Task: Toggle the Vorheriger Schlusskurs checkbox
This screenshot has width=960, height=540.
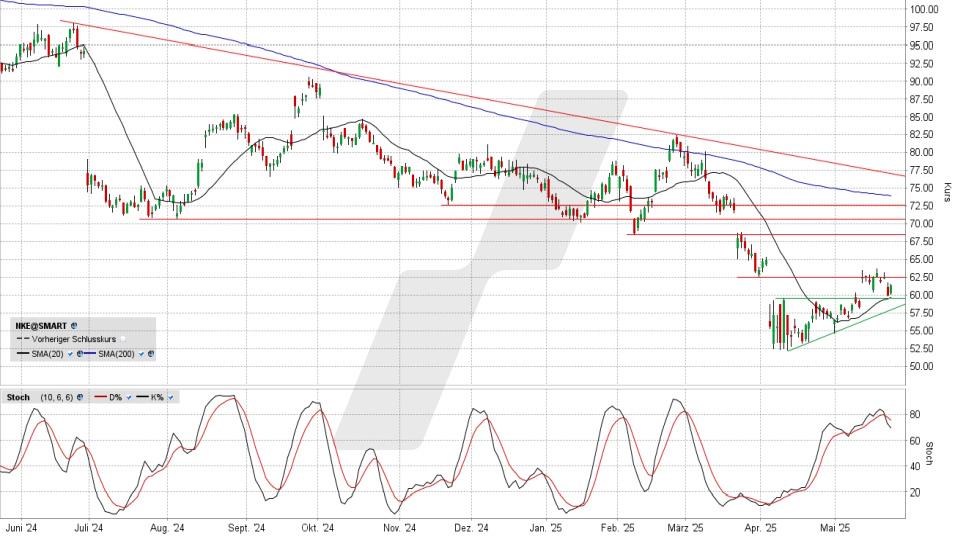Action: (122, 339)
